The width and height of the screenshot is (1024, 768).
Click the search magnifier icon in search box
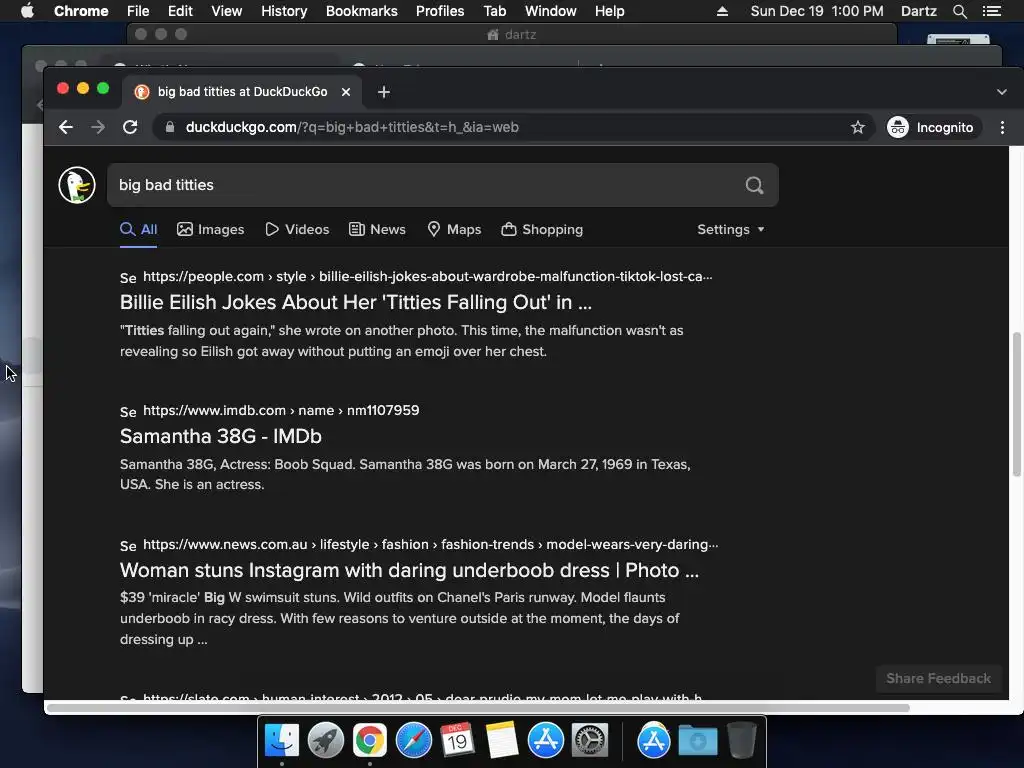tap(754, 185)
